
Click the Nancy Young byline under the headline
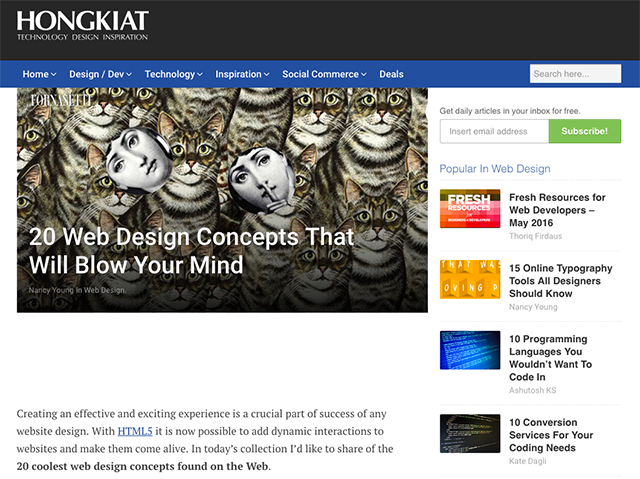pyautogui.click(x=77, y=290)
